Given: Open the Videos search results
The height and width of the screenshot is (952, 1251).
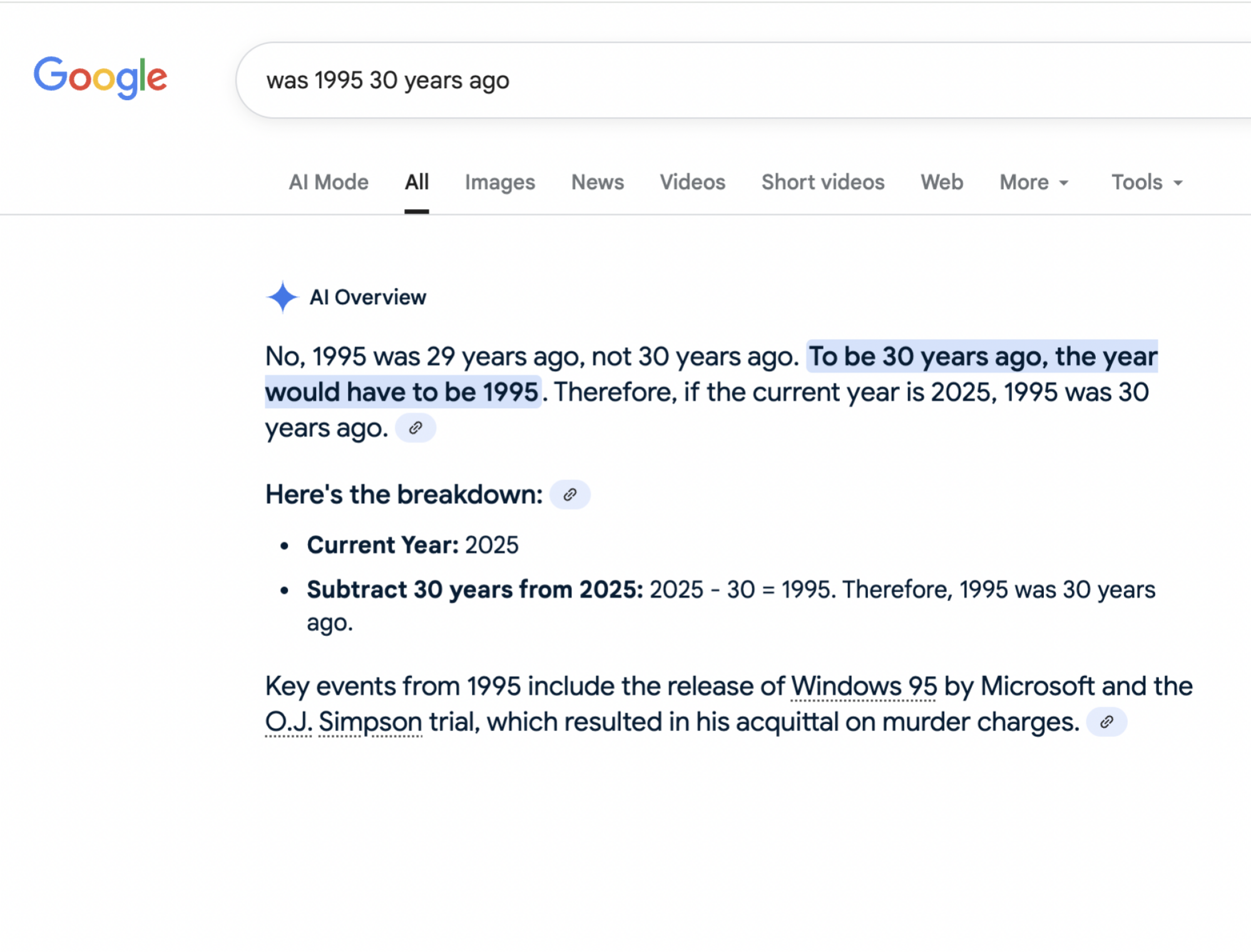Looking at the screenshot, I should [692, 182].
